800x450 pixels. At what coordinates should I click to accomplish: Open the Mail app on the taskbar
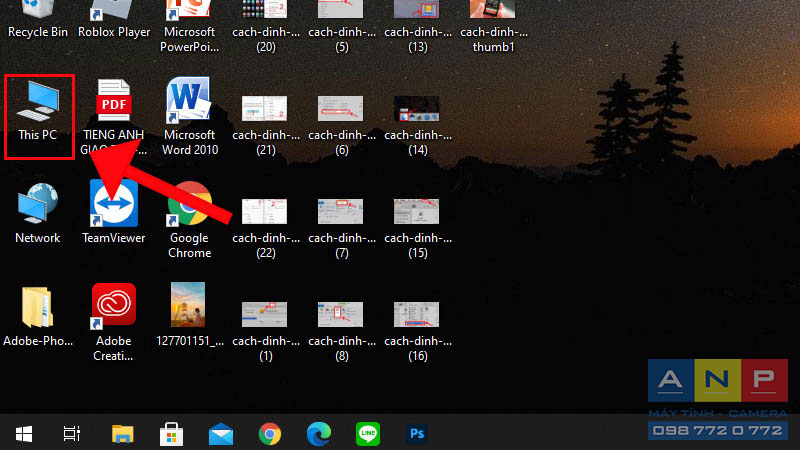(221, 435)
